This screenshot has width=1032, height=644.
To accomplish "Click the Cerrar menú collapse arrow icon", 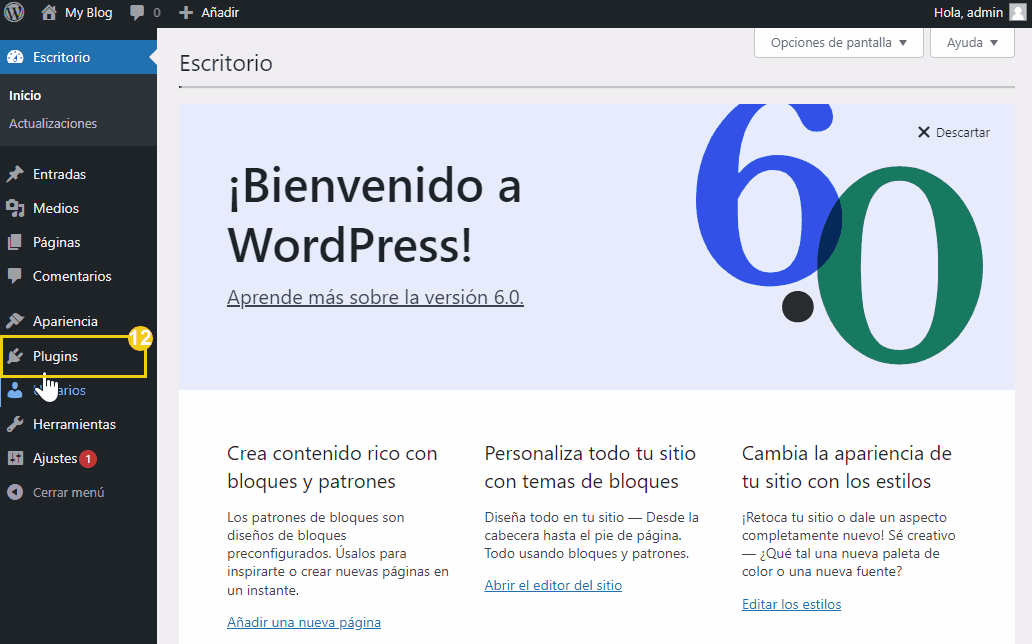I will [x=15, y=493].
